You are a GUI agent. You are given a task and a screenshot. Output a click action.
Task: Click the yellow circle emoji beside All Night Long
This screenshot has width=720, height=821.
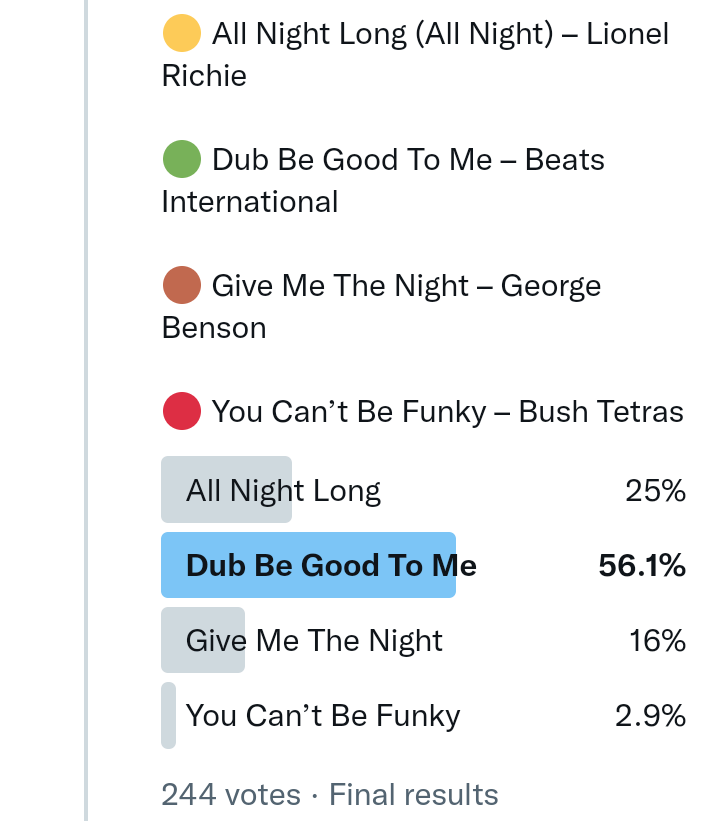click(181, 34)
